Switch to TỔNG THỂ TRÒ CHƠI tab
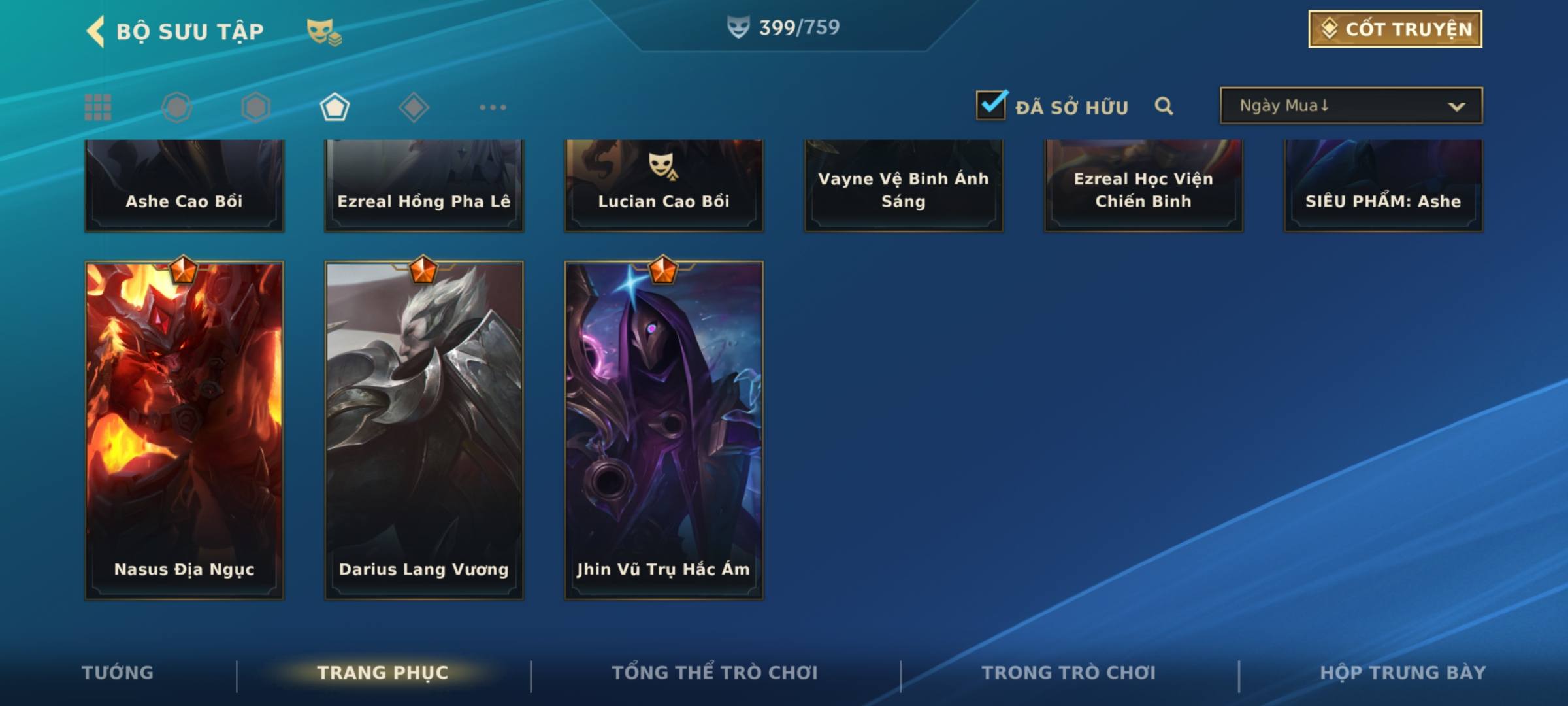The height and width of the screenshot is (706, 1568). click(x=715, y=673)
